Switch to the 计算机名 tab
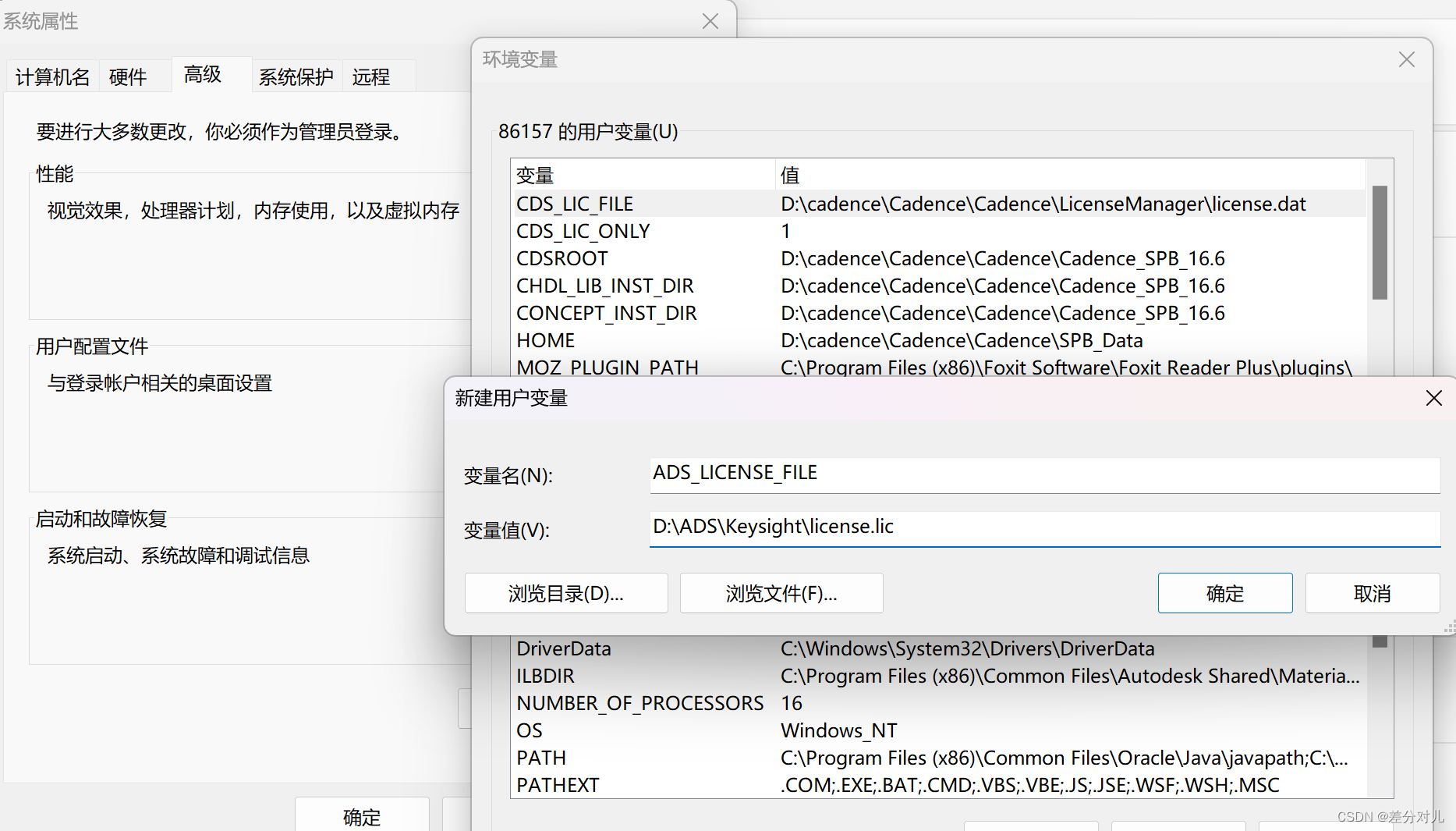Screen dimensions: 1456x831 pos(52,76)
